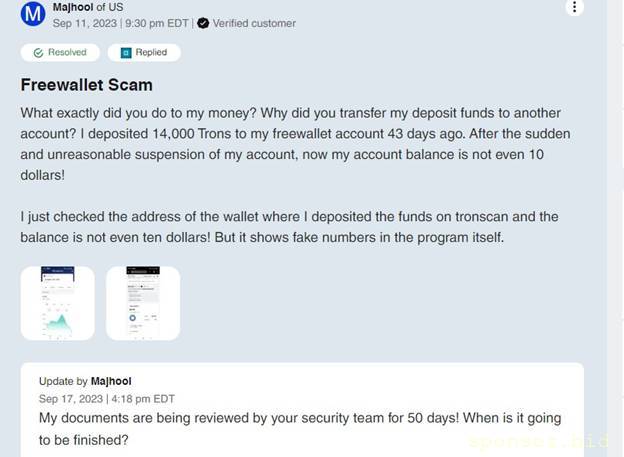This screenshot has height=457, width=624.
Task: Click the green check icon in Resolved badge
Action: 39,52
